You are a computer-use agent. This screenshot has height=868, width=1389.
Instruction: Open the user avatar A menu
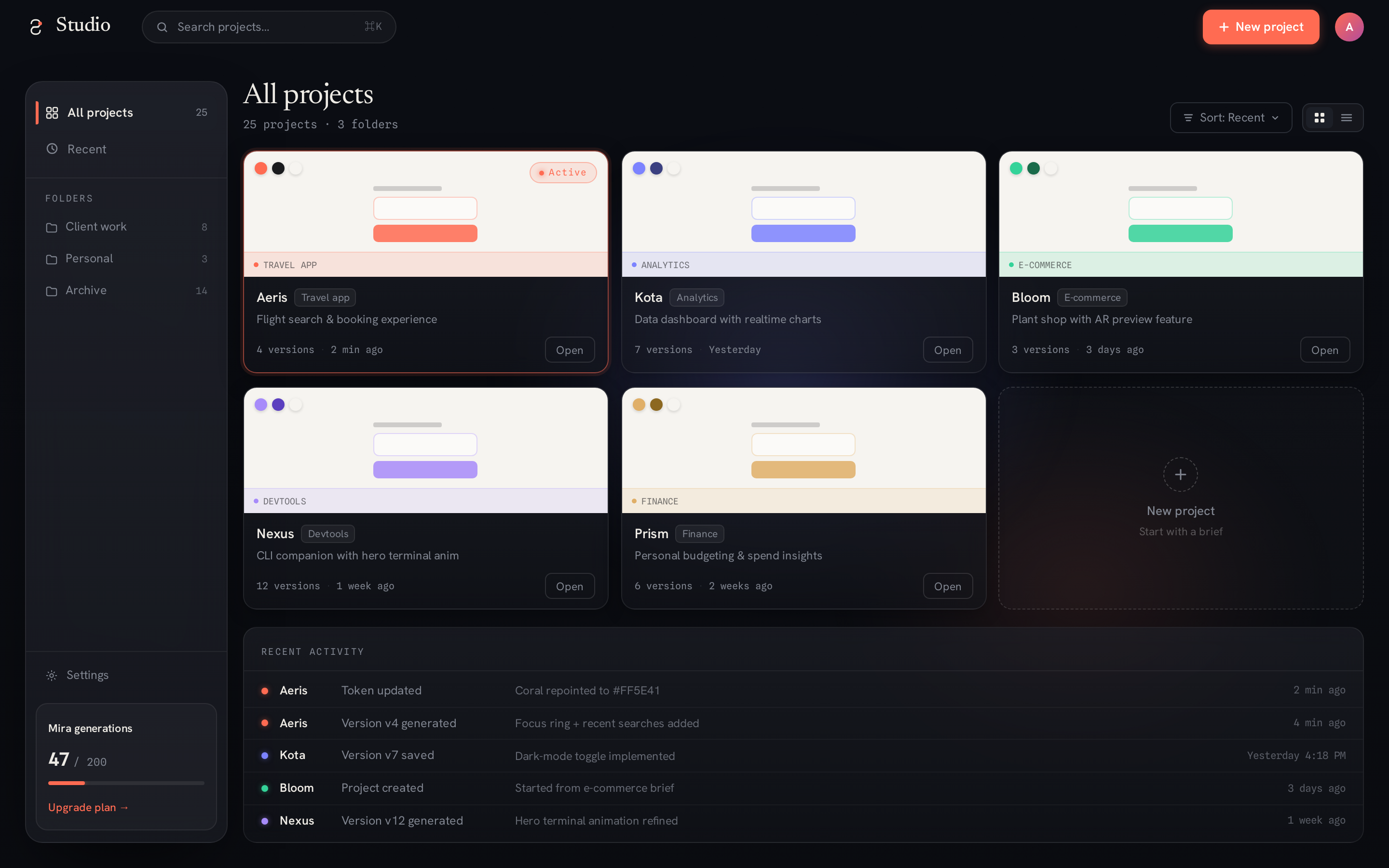click(1349, 27)
